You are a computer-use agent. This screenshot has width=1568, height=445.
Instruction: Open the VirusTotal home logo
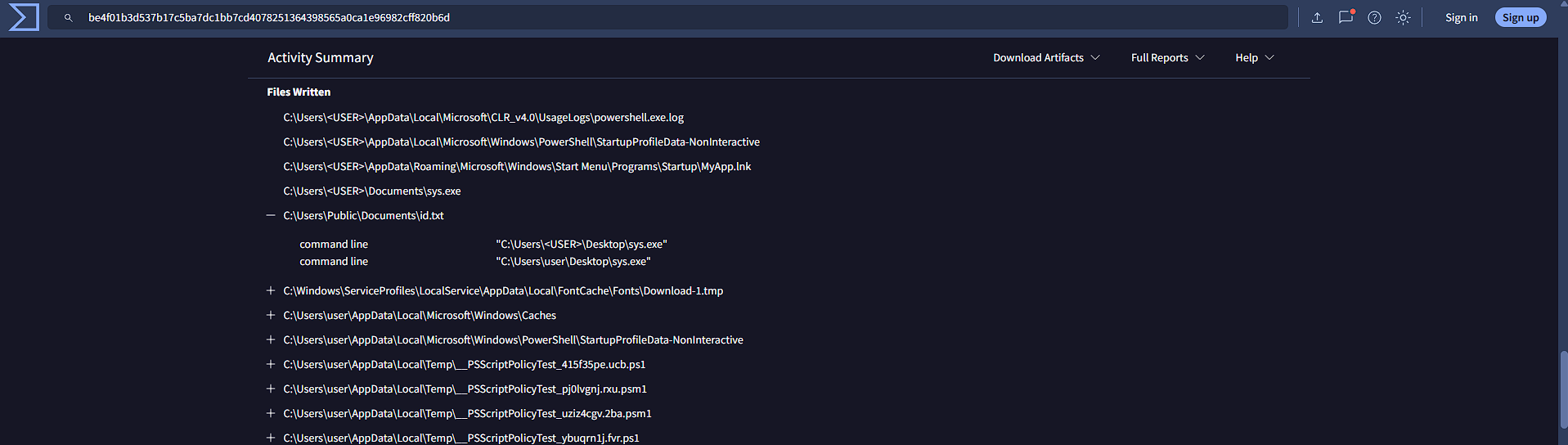click(x=24, y=17)
